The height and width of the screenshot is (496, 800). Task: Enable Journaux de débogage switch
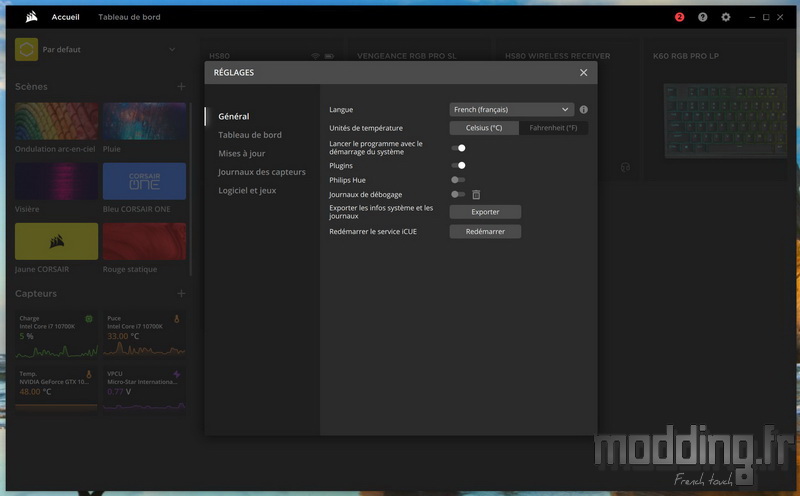[458, 194]
